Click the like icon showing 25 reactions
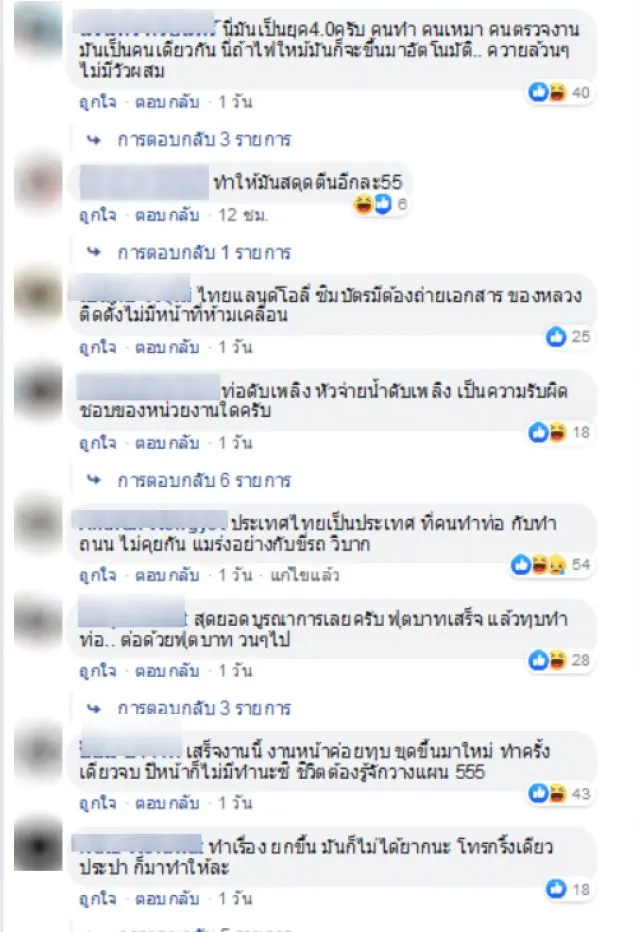The image size is (640, 932). click(556, 336)
